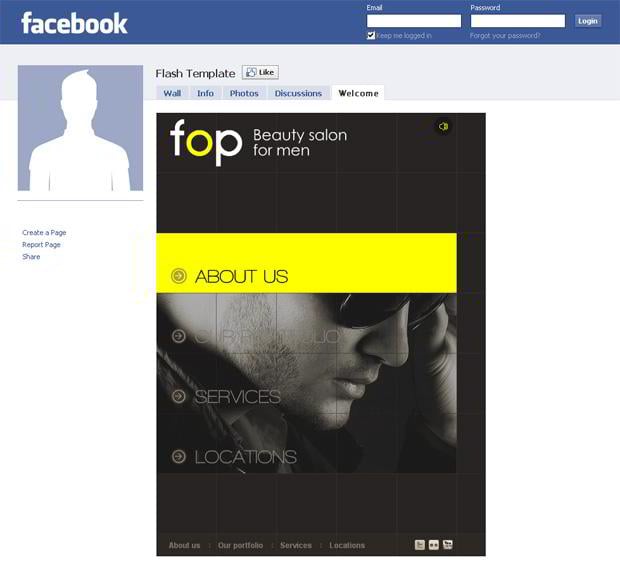This screenshot has height=569, width=620.
Task: Click the Twitter icon in salon footer
Action: (x=420, y=544)
